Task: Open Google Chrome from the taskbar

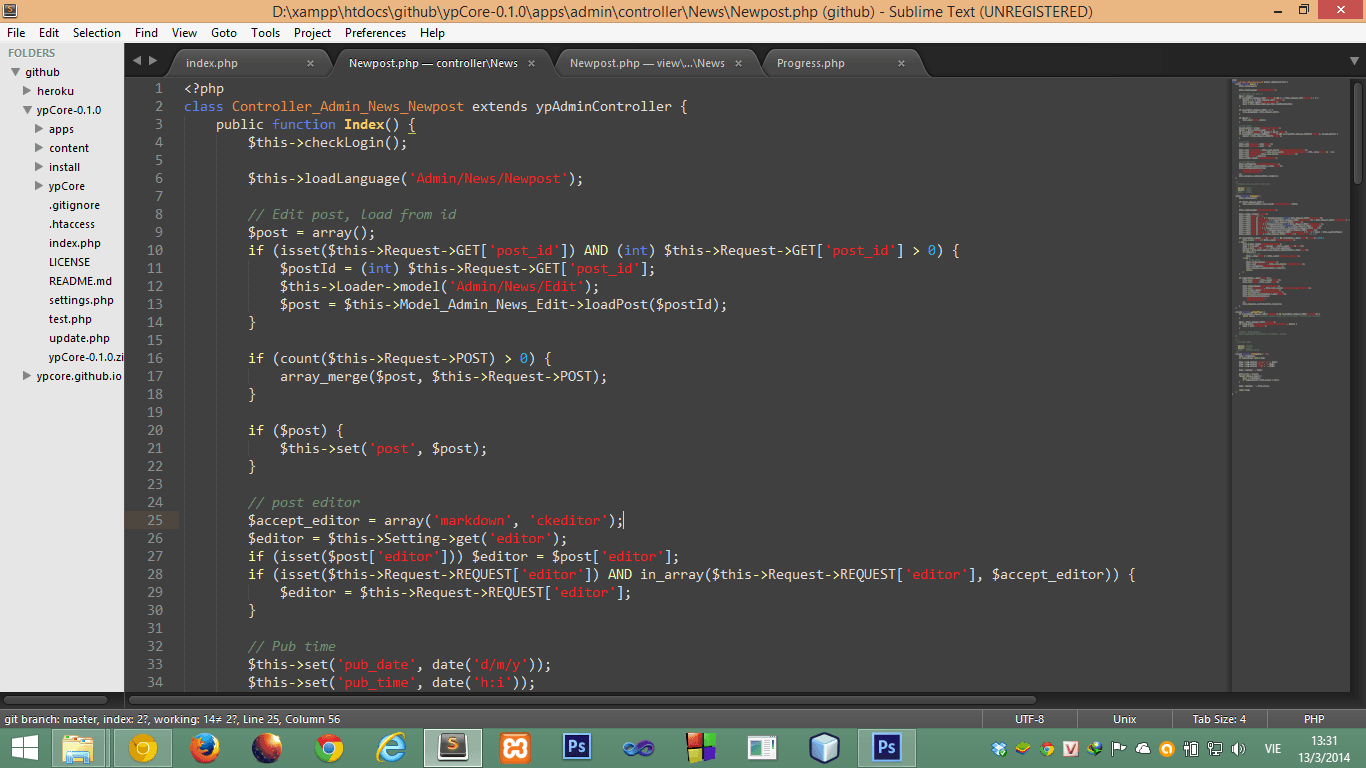Action: [329, 747]
